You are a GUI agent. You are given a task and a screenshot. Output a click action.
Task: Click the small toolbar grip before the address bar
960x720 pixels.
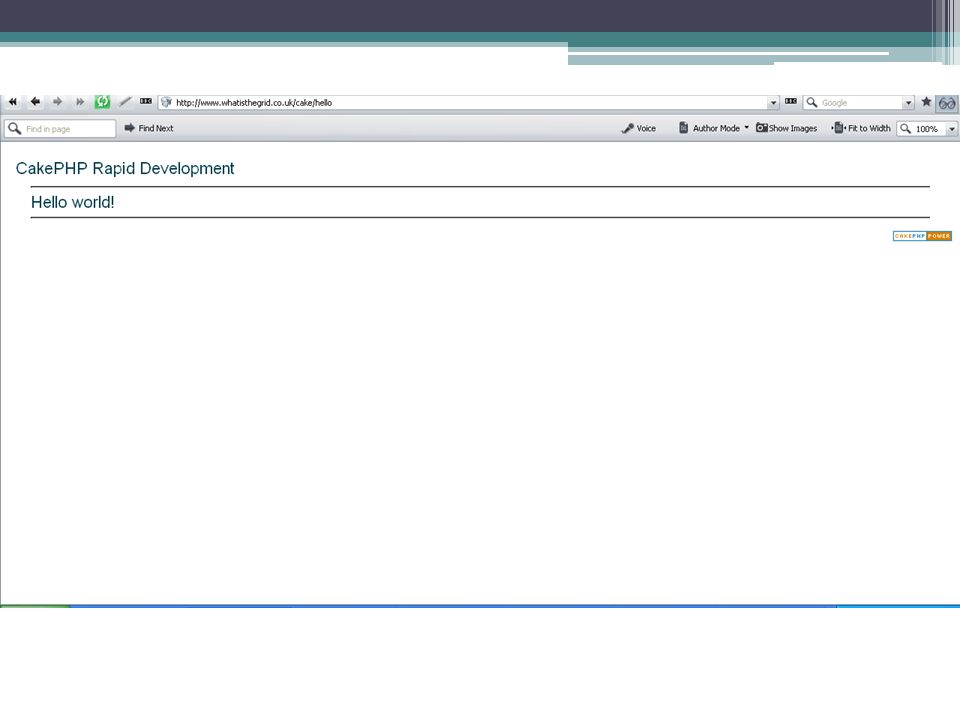(x=146, y=101)
